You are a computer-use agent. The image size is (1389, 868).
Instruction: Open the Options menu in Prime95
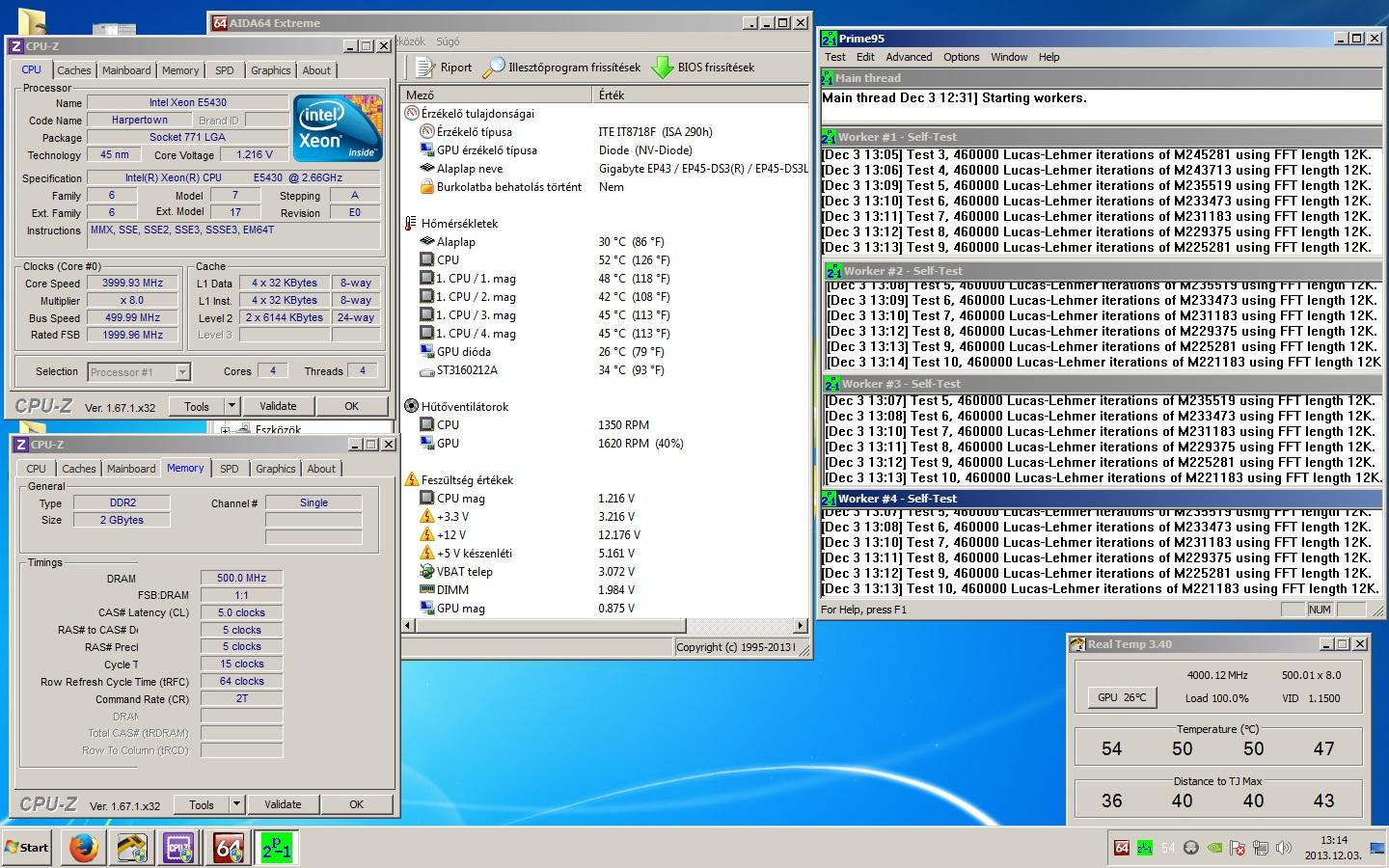pyautogui.click(x=961, y=57)
